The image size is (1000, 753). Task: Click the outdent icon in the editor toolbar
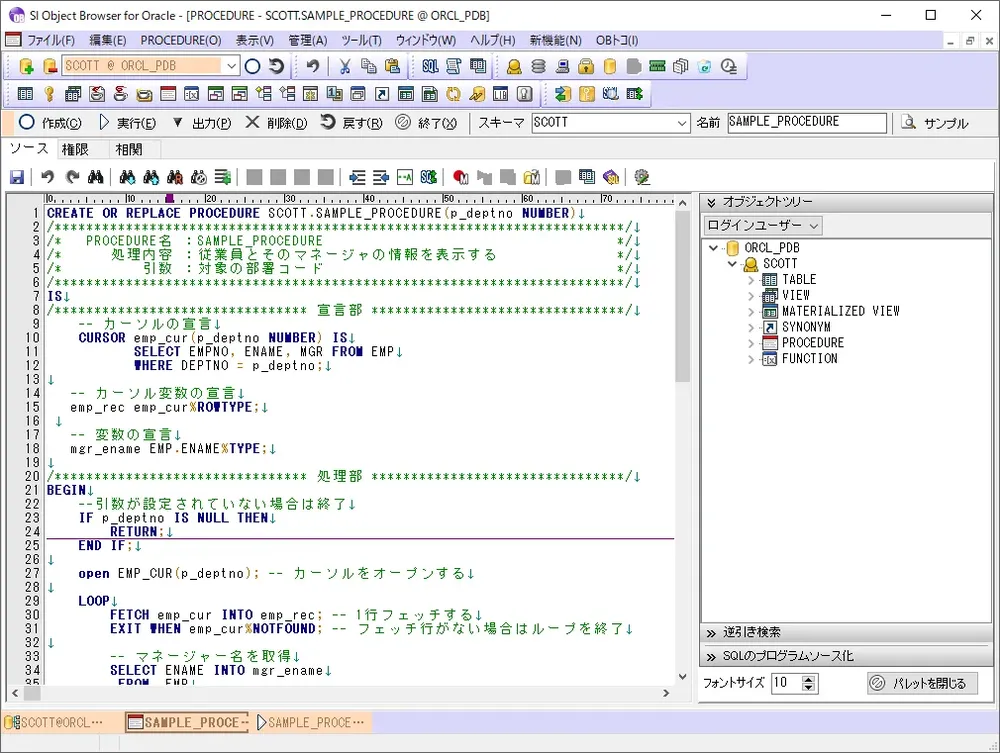(381, 177)
